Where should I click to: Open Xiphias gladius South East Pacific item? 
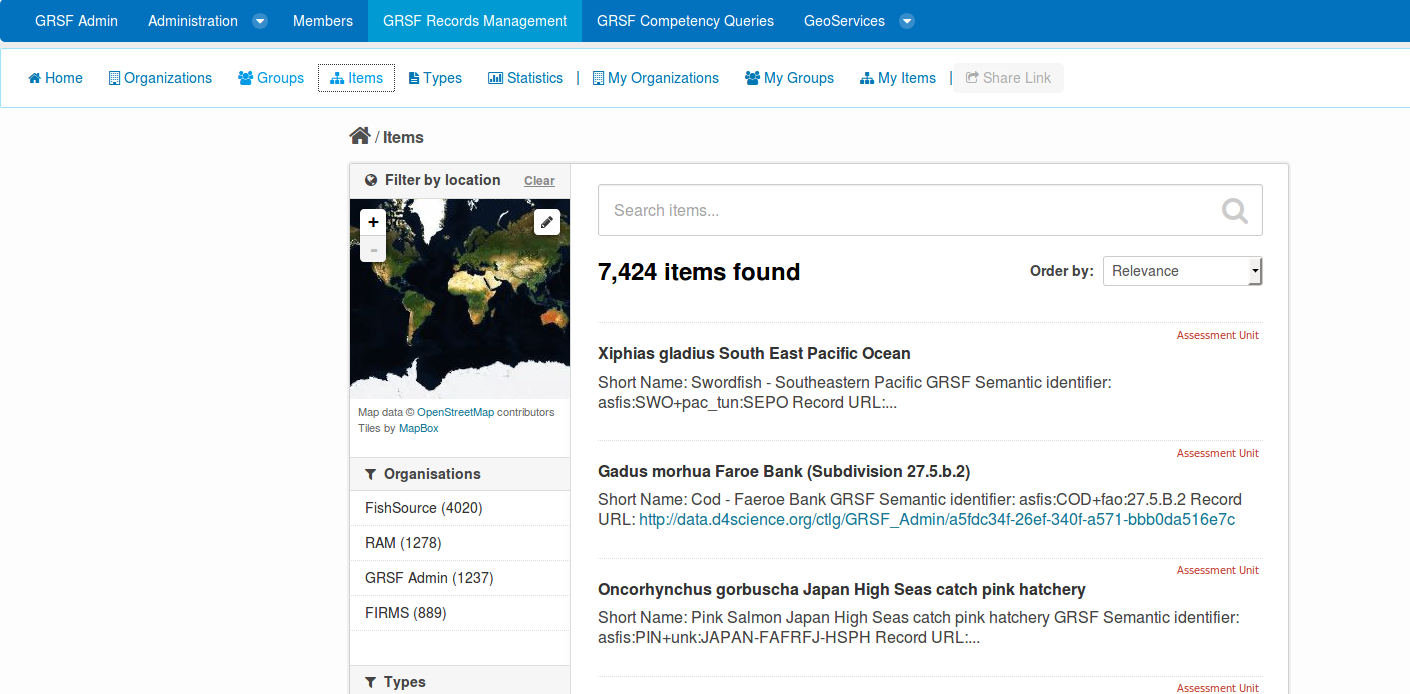754,353
